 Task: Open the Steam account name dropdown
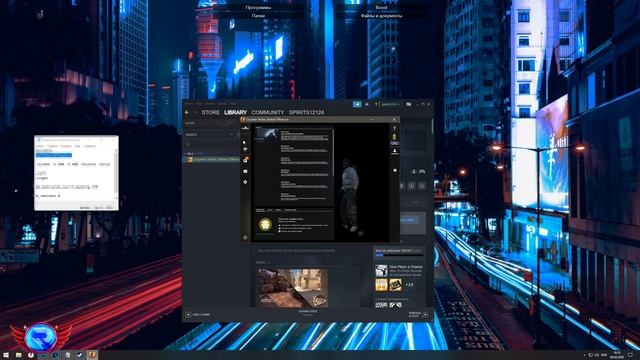point(390,104)
